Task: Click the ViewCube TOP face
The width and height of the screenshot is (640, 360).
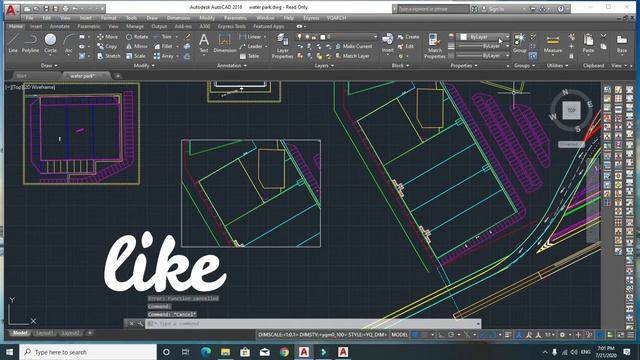Action: (571, 110)
